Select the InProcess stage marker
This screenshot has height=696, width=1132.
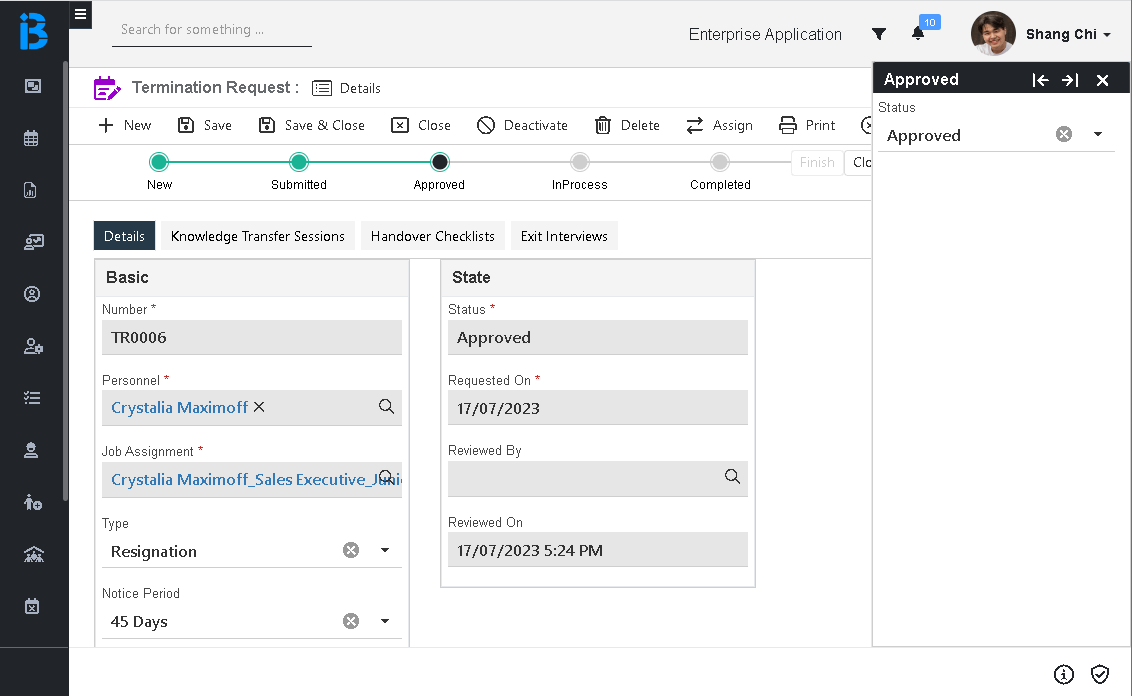(580, 162)
